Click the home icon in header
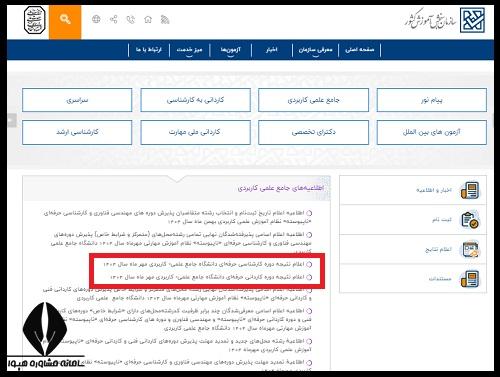The height and width of the screenshot is (377, 500). pos(148,20)
